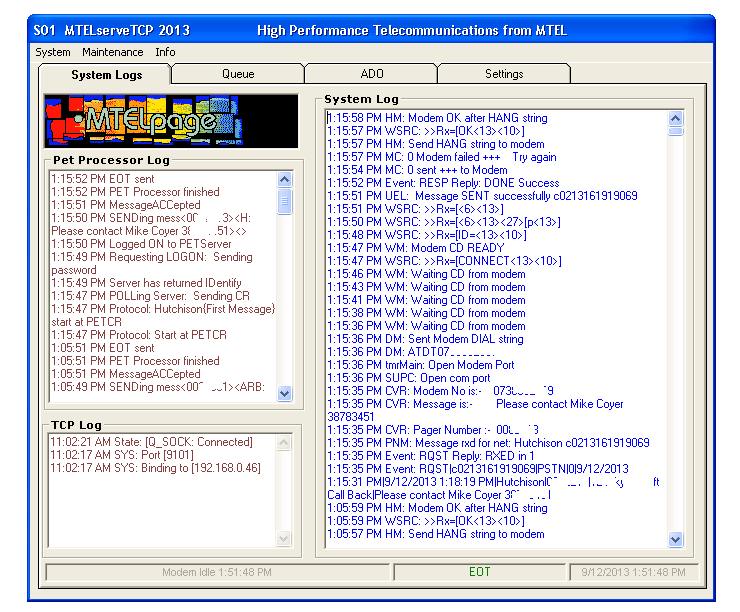This screenshot has height=612, width=740.
Task: Select "1:05:51 PM EOT sent" line
Action: coord(103,348)
